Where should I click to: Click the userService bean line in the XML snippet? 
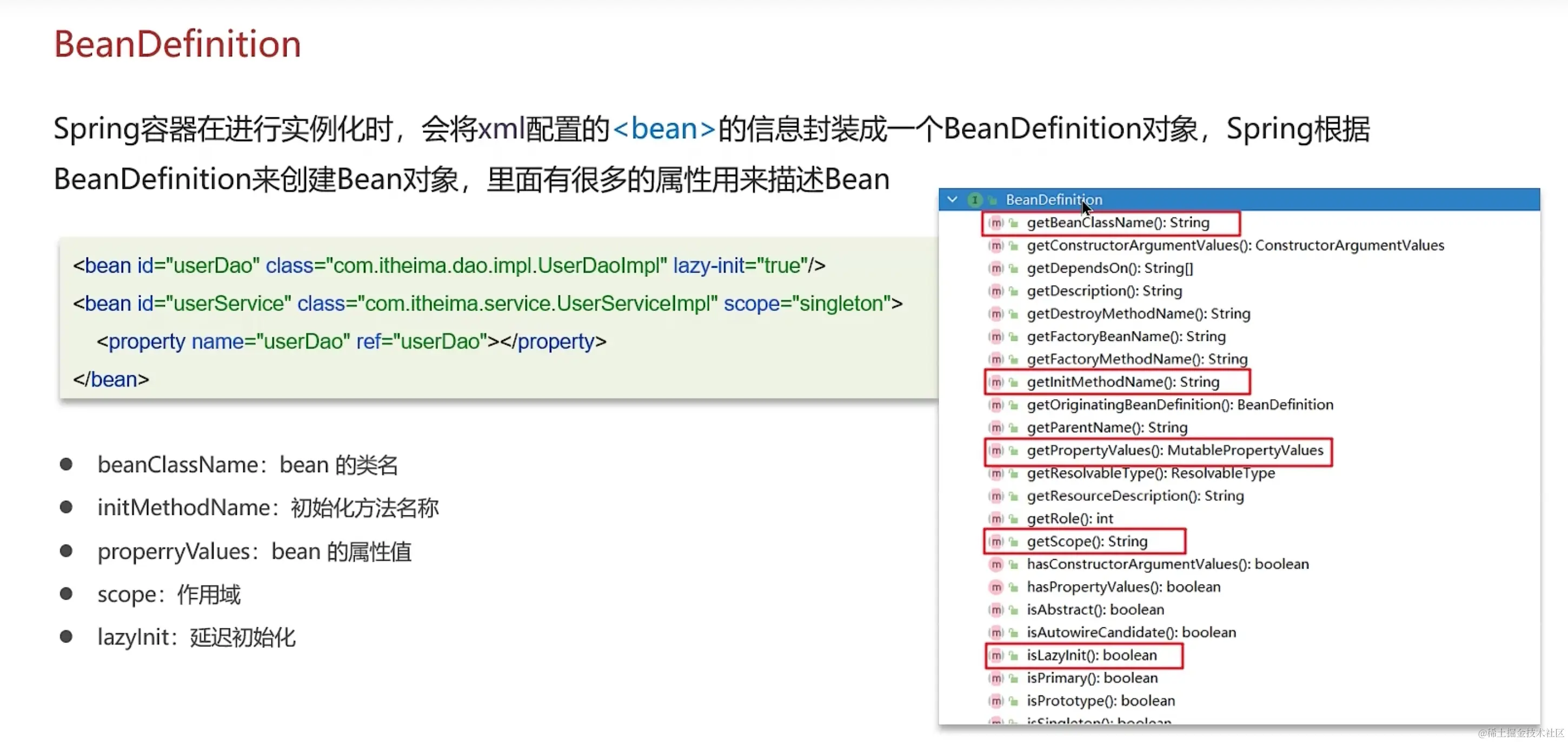pos(487,303)
